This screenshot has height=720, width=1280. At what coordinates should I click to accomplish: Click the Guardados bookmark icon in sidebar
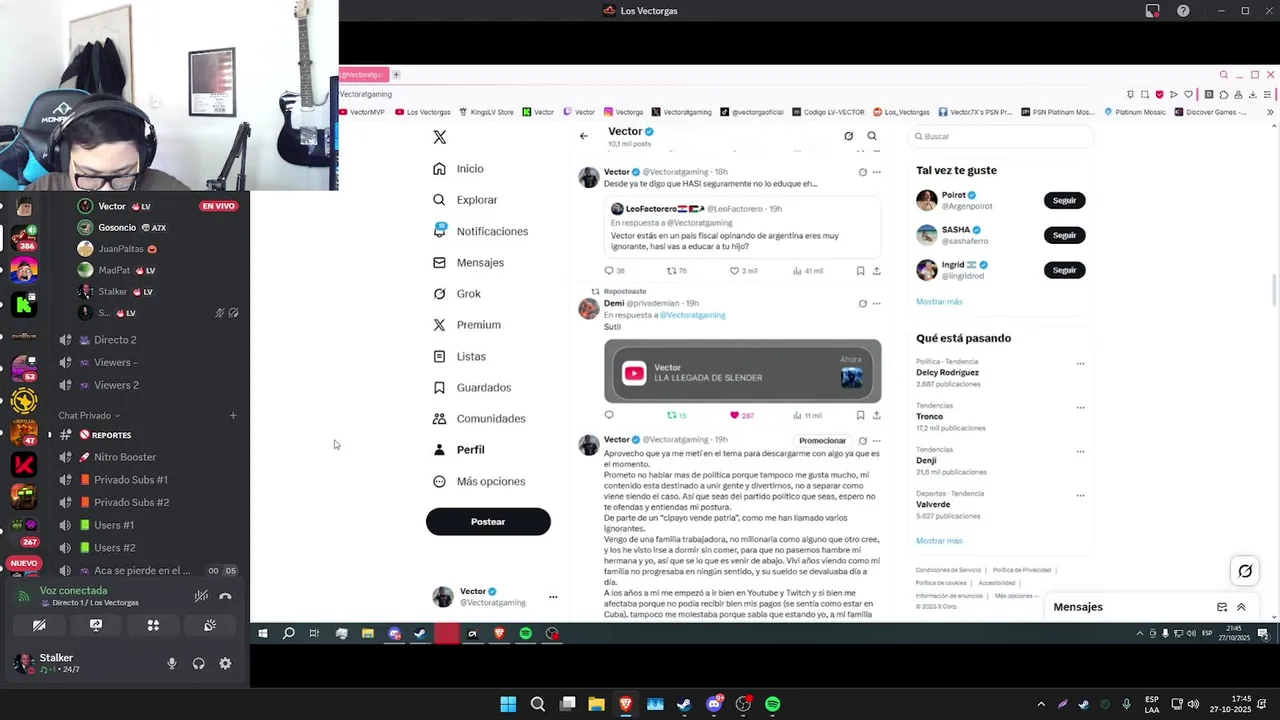pos(439,387)
